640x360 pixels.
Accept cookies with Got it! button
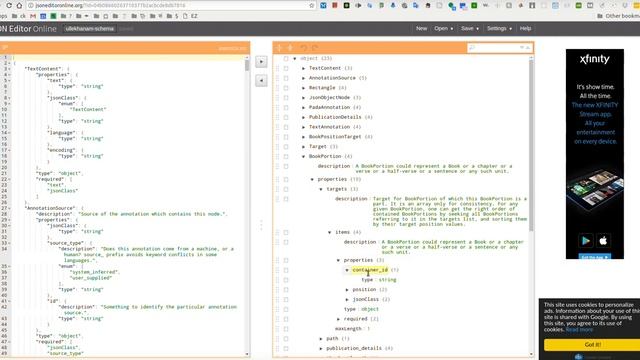pyautogui.click(x=592, y=344)
